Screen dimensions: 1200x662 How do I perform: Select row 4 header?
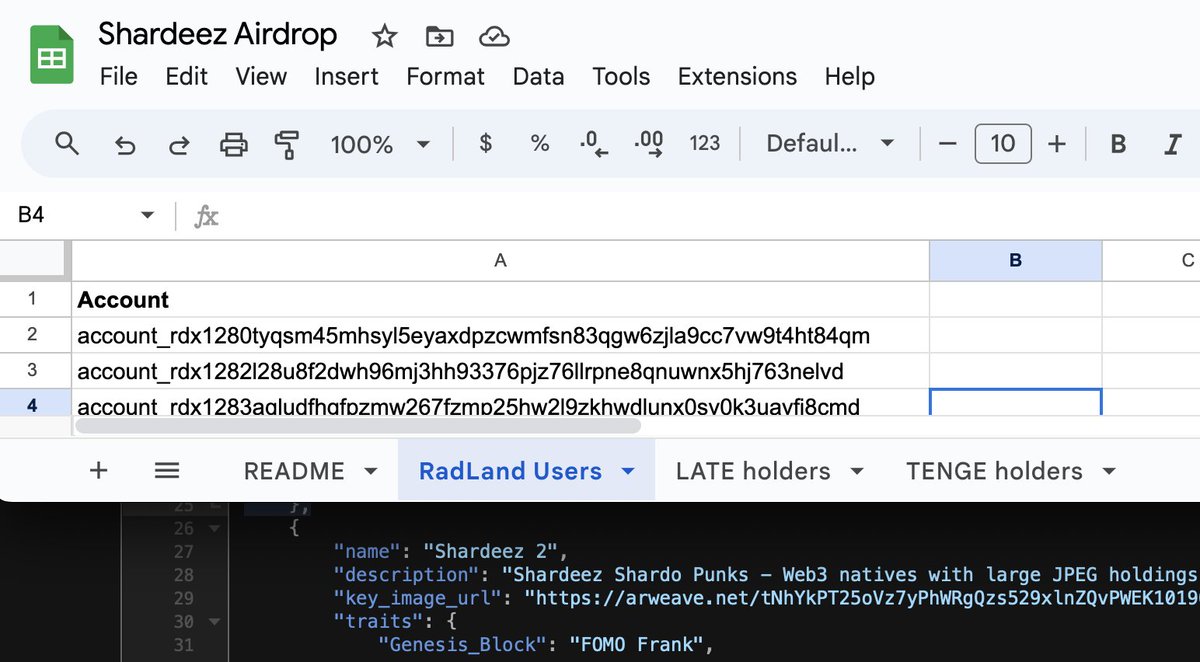point(33,403)
